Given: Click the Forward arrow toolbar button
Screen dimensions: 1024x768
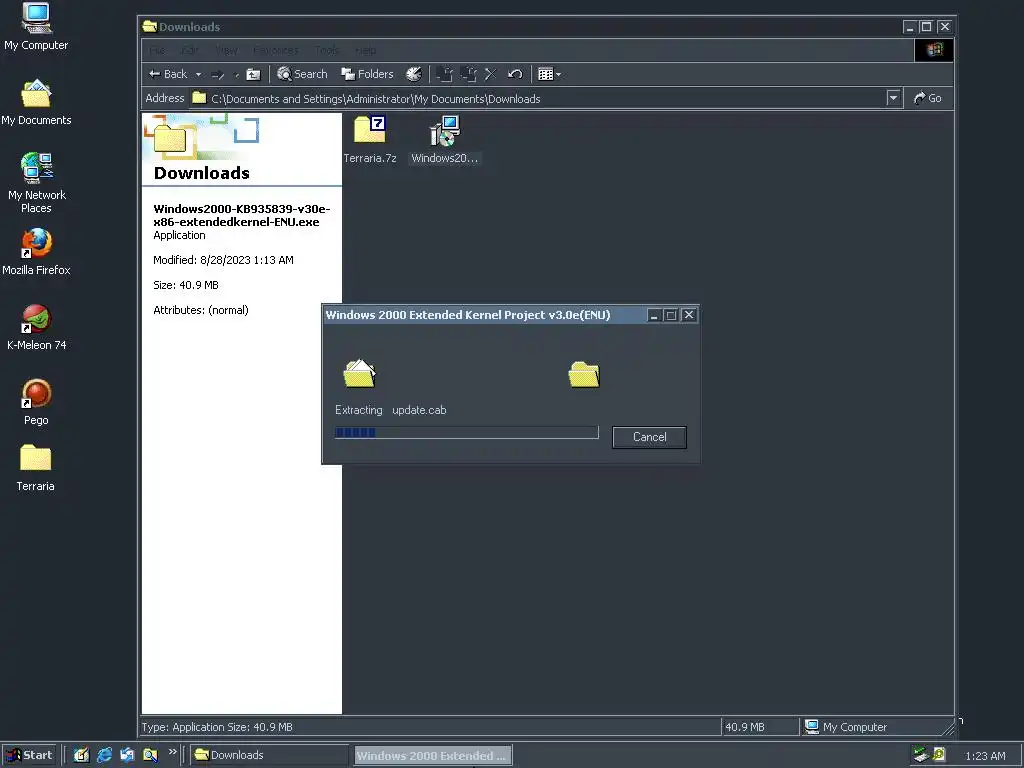Looking at the screenshot, I should pyautogui.click(x=218, y=74).
